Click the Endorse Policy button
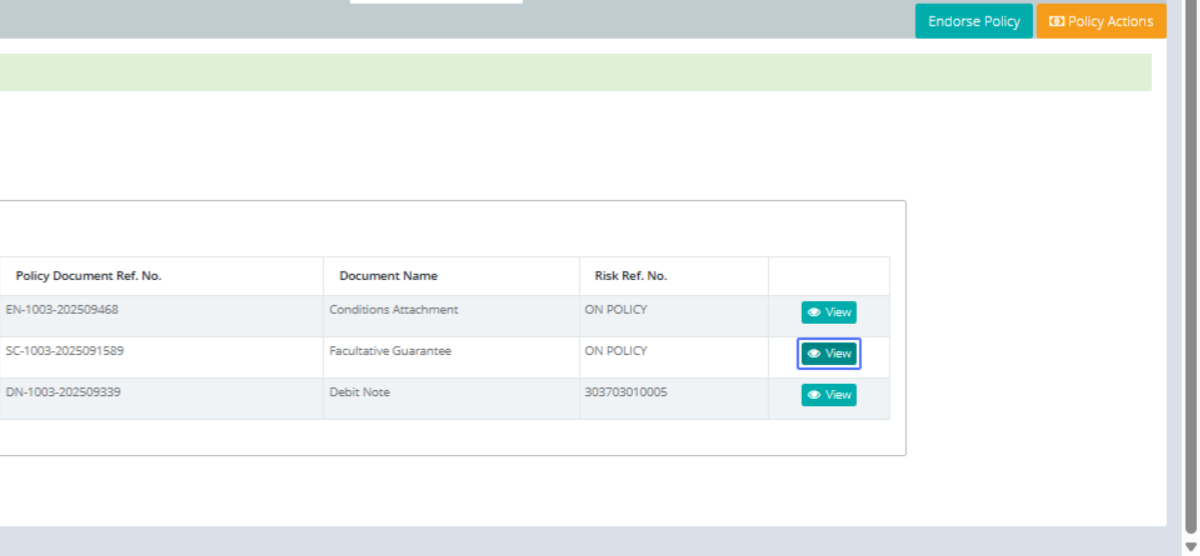The image size is (1200, 556). pos(973,21)
